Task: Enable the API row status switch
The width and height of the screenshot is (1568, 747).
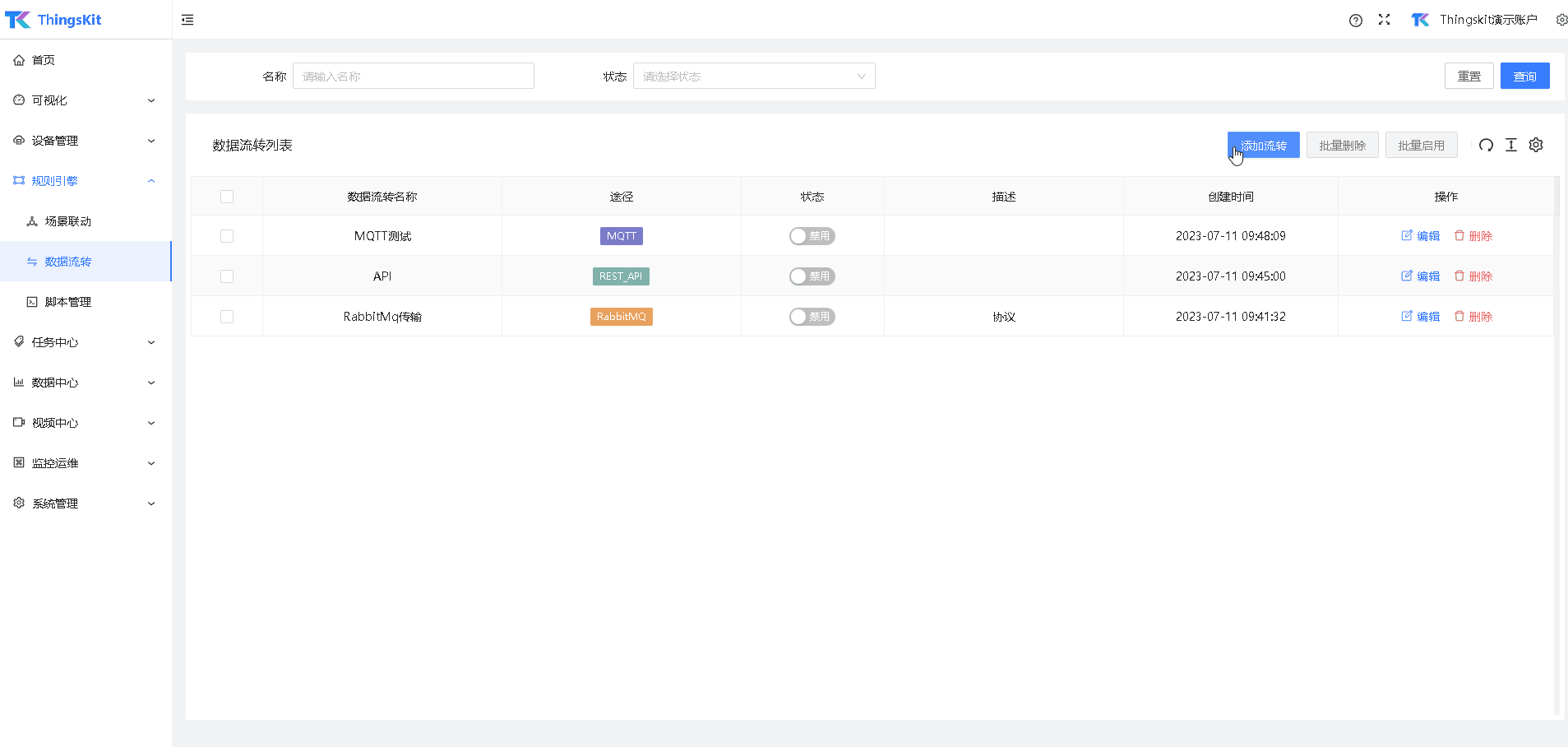Action: pyautogui.click(x=812, y=276)
